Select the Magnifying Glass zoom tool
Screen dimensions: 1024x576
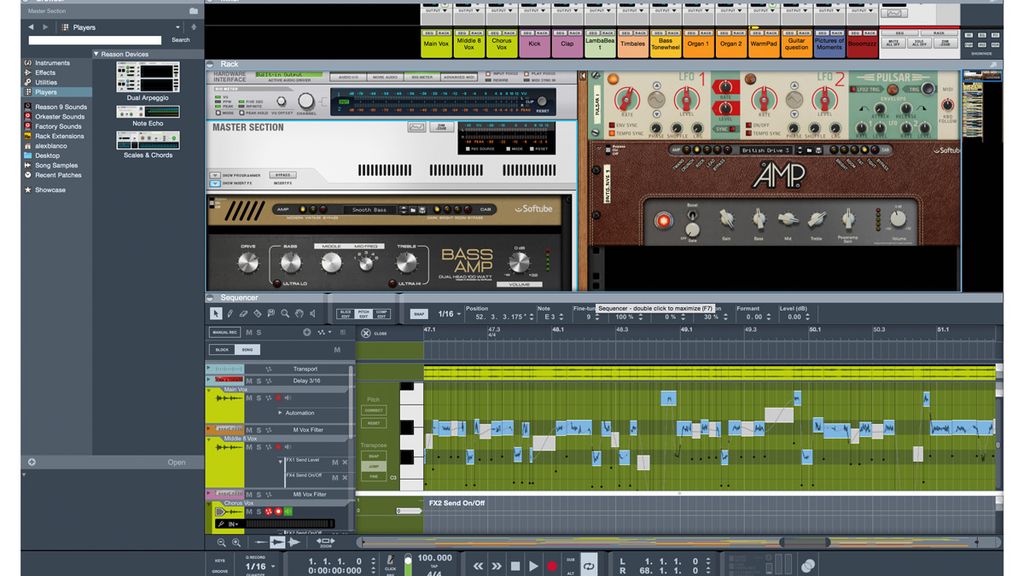[x=285, y=313]
